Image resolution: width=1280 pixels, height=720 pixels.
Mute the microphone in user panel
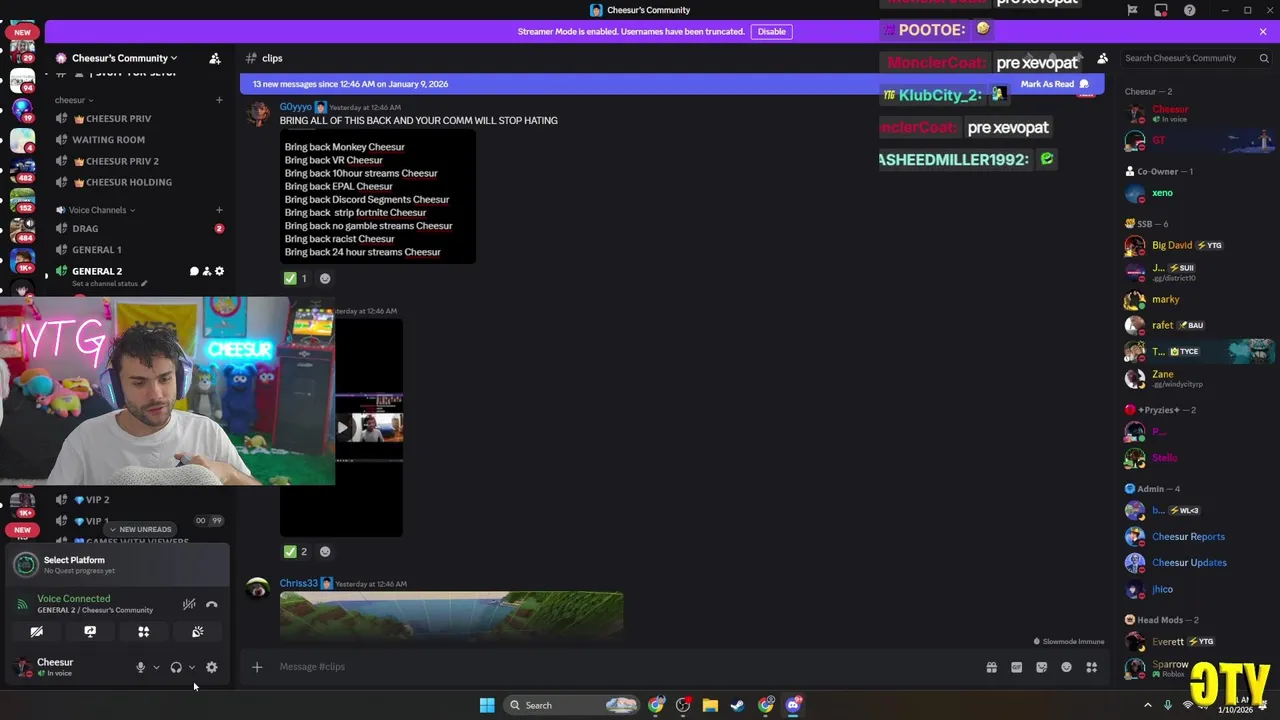140,667
